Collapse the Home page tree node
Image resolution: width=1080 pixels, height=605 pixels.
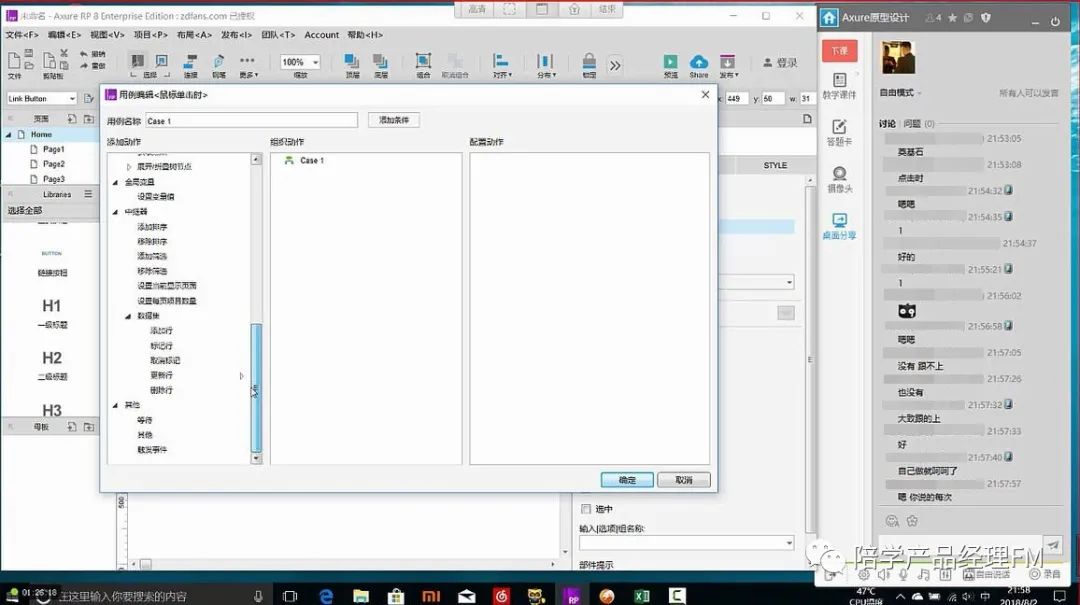click(x=8, y=134)
